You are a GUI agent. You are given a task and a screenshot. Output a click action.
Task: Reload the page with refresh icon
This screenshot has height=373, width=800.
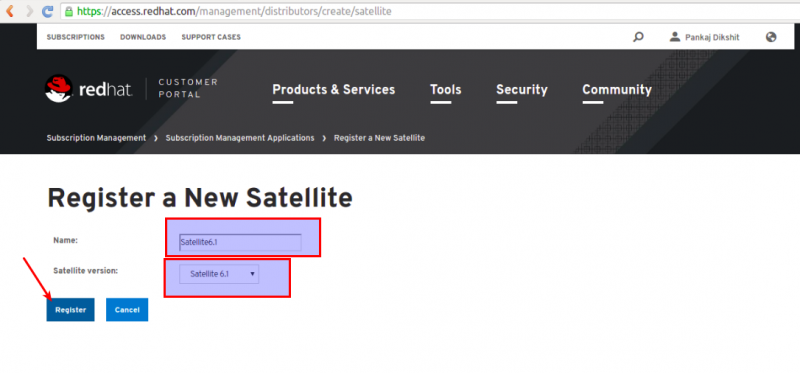coord(47,11)
